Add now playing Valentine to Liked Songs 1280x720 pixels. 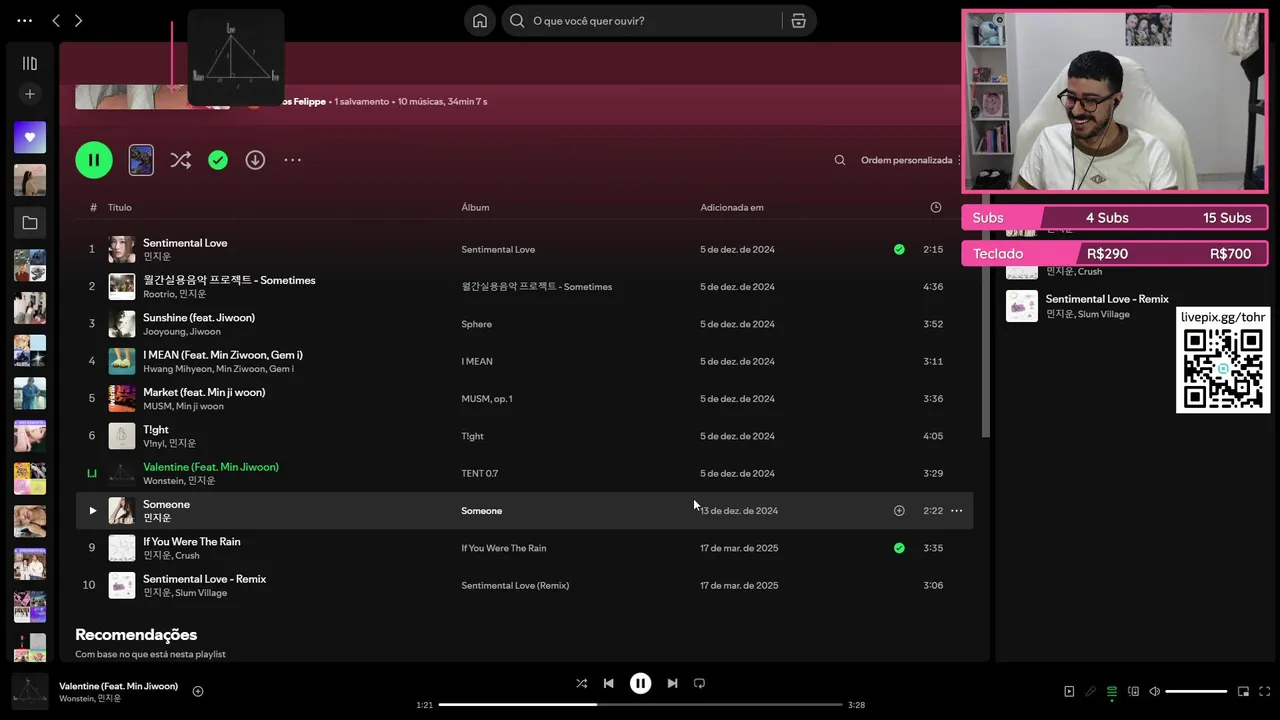[198, 691]
